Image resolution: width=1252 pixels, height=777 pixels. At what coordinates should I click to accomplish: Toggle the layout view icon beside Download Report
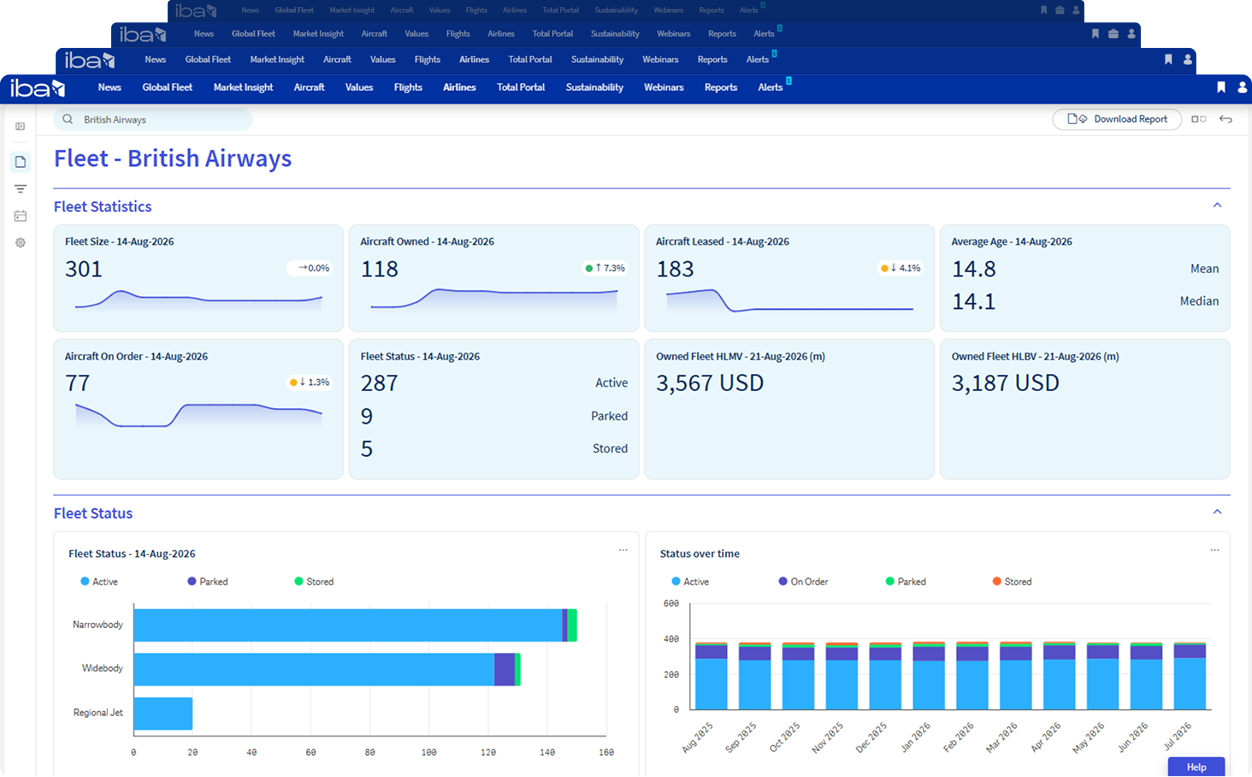(1198, 119)
